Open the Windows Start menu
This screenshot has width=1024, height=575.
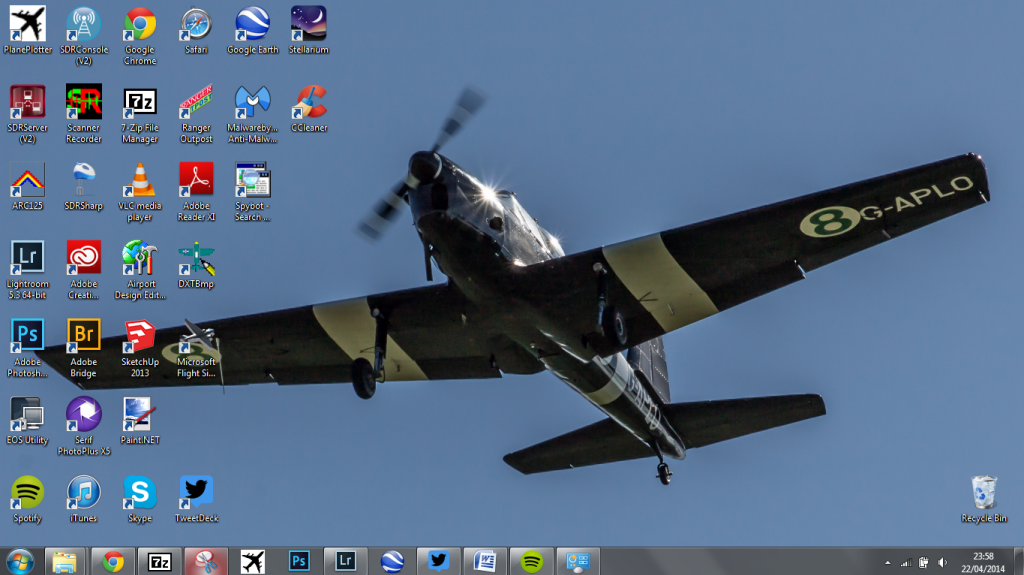coord(20,561)
